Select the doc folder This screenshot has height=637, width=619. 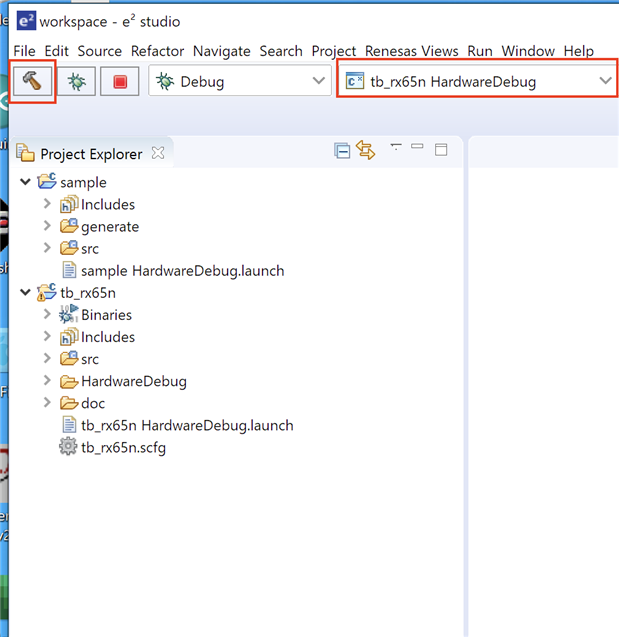[x=93, y=403]
